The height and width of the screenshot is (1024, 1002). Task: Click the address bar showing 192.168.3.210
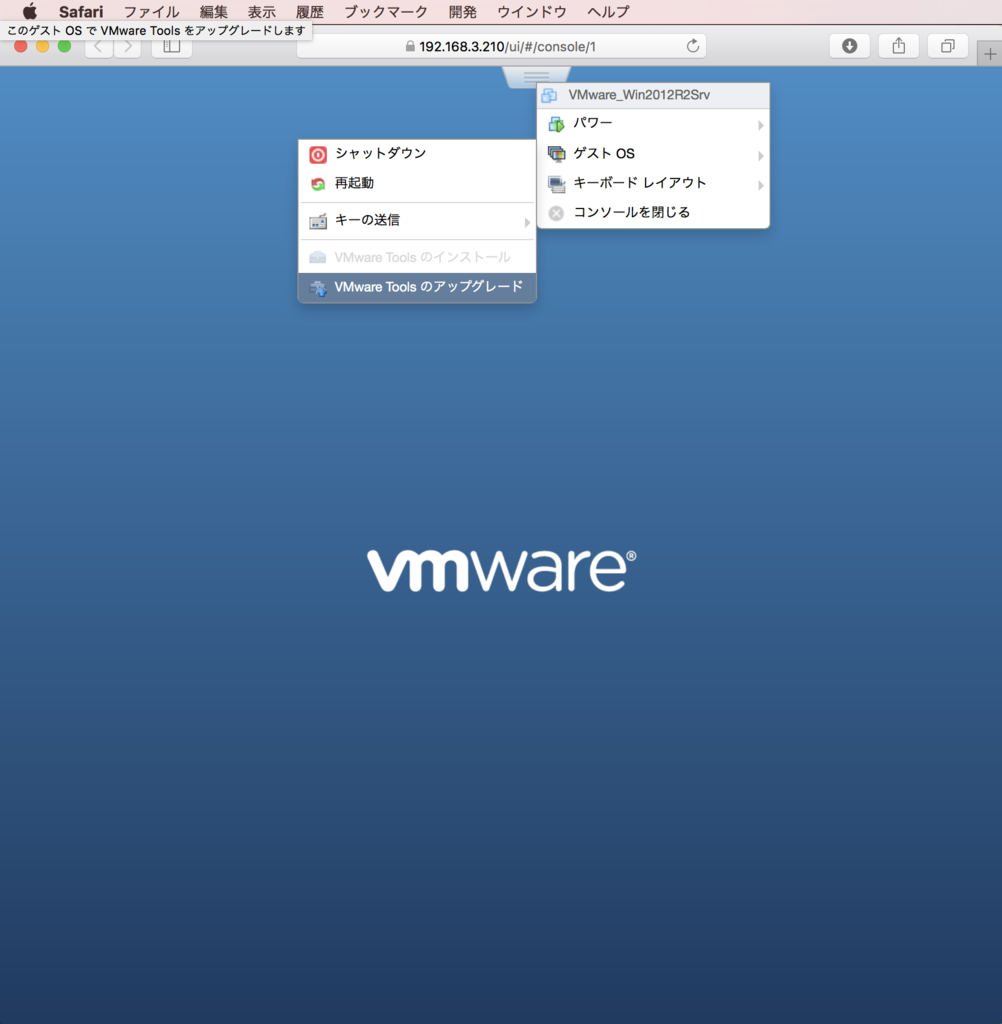coord(501,46)
